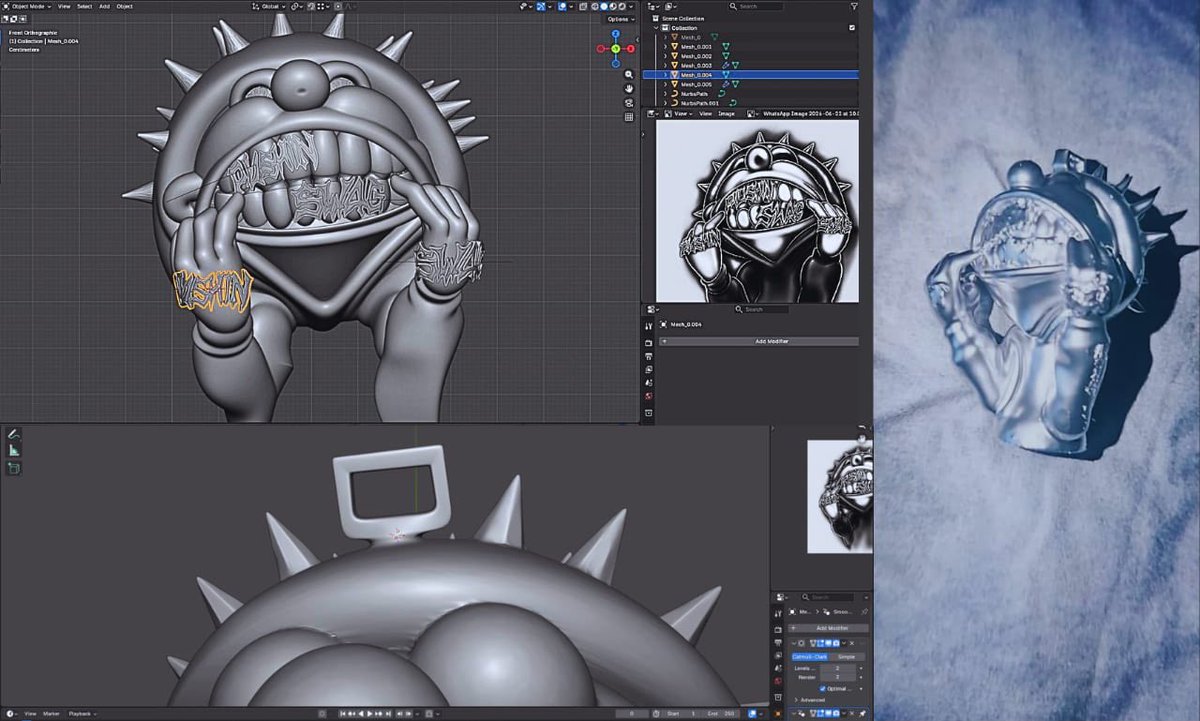
Task: Toggle viewport gizmos in header
Action: 542,6
